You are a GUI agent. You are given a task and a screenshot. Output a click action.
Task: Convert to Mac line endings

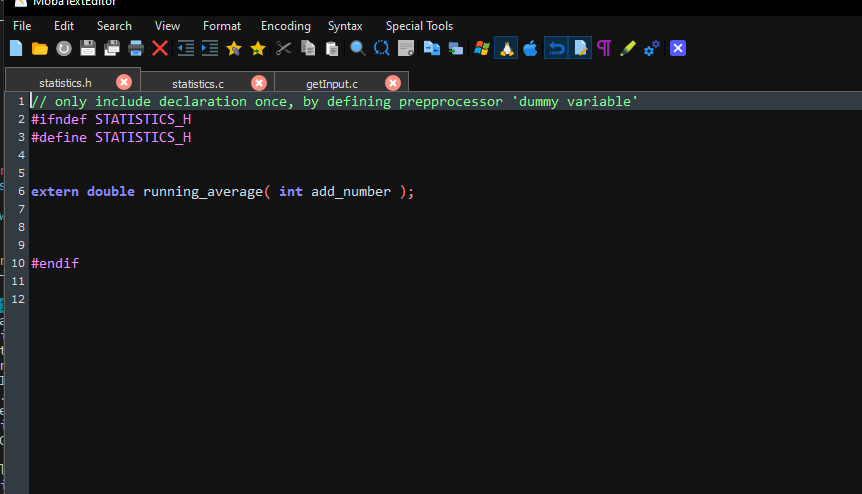(531, 48)
